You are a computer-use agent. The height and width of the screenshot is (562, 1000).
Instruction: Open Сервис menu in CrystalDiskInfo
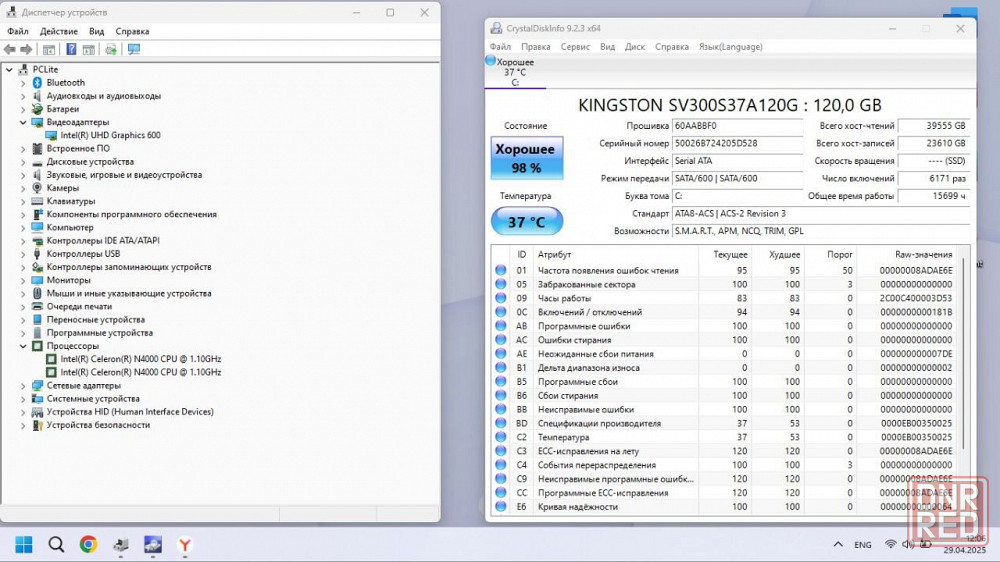pos(575,47)
